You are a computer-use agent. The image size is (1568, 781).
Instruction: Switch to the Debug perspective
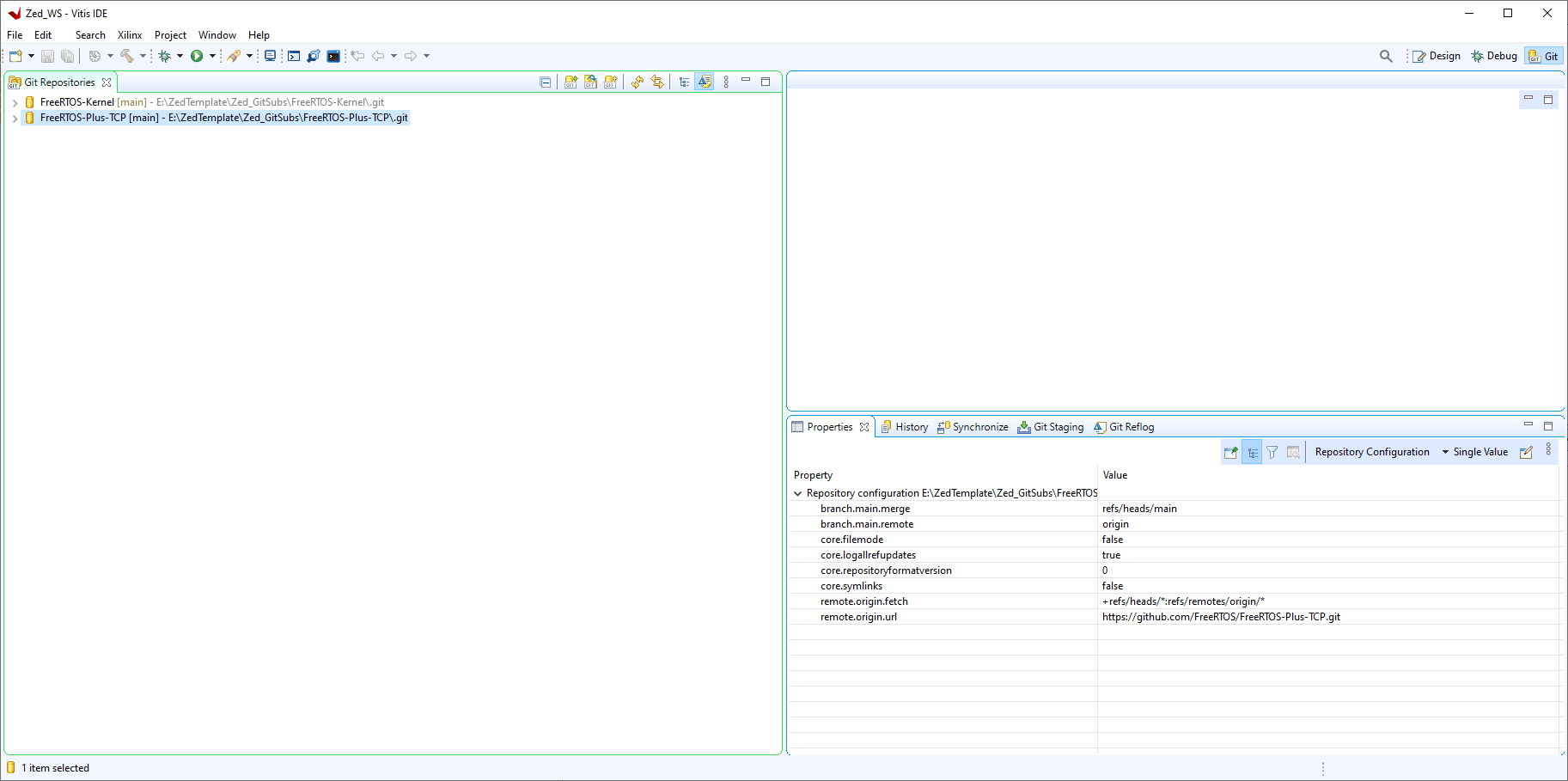click(1494, 56)
